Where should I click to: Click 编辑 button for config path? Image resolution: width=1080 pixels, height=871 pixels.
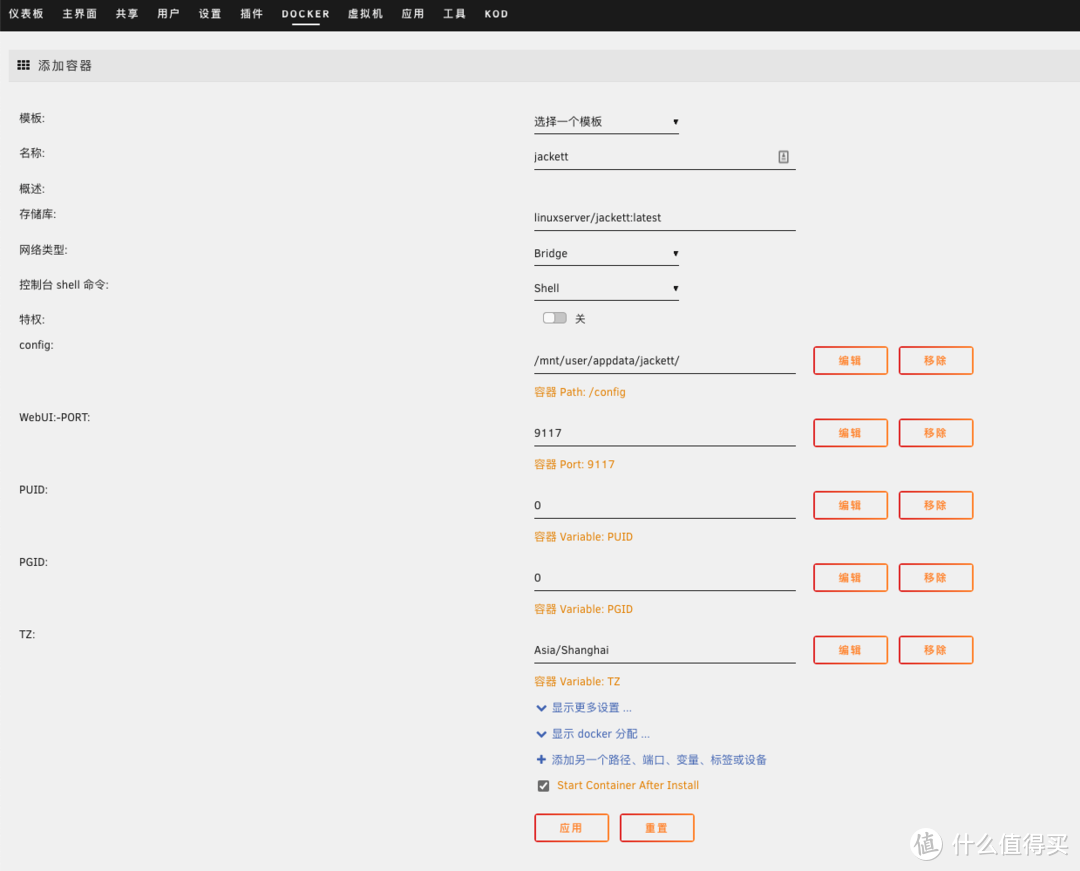850,361
